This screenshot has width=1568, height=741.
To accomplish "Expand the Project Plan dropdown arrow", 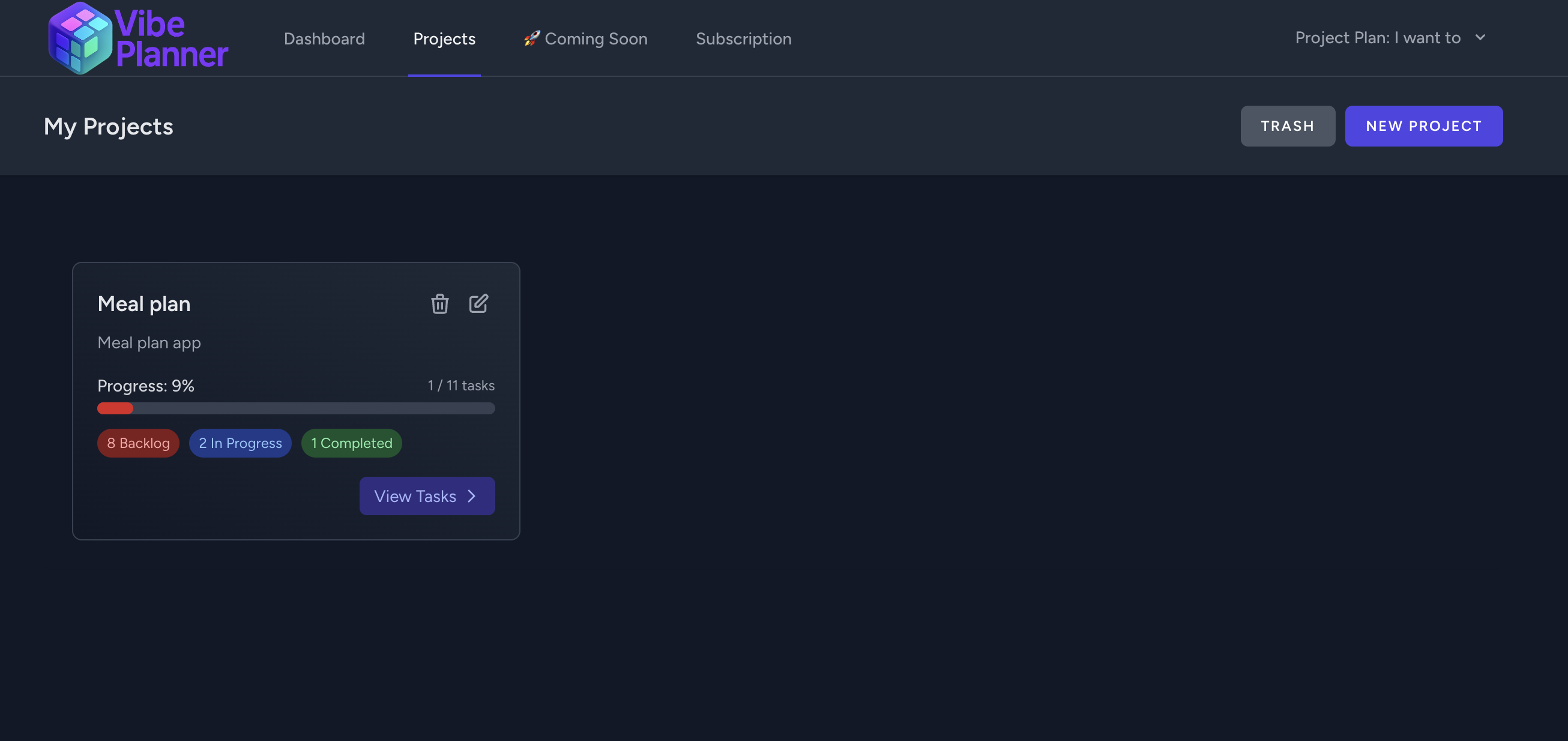I will point(1480,38).
